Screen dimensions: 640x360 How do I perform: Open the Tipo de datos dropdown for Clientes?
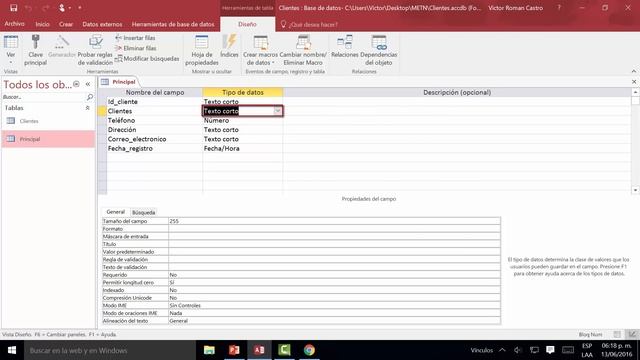pos(278,111)
